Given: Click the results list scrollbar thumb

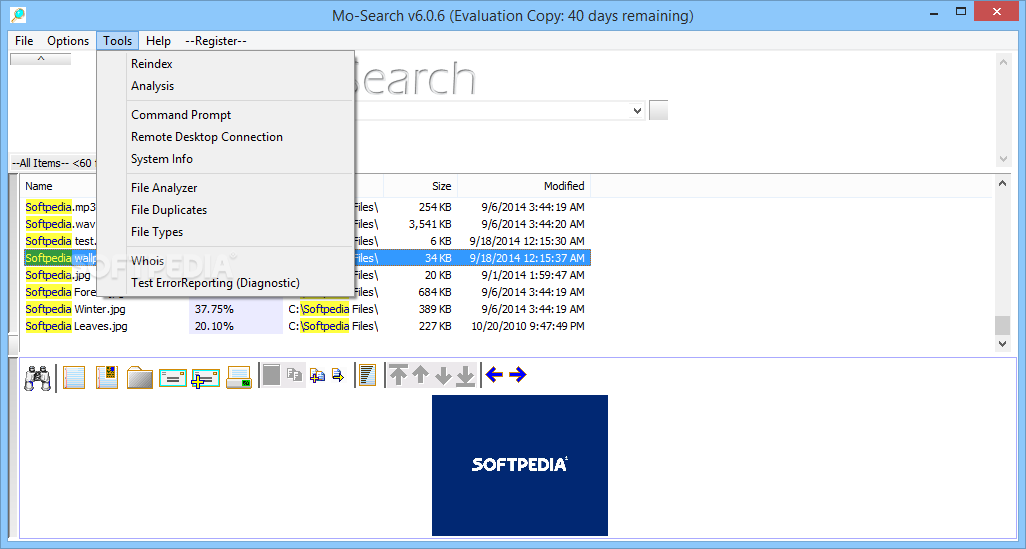Looking at the screenshot, I should [x=1002, y=325].
